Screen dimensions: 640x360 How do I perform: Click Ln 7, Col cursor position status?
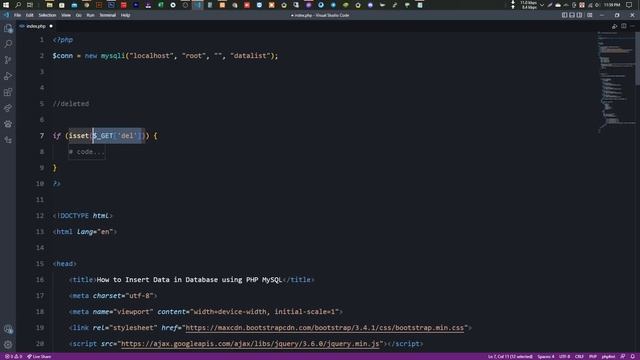click(510, 357)
